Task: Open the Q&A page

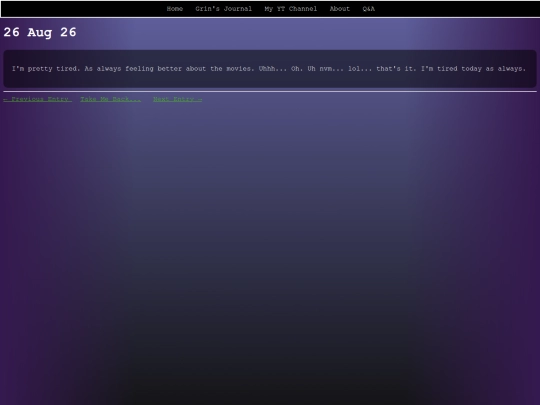Action: pos(368,9)
